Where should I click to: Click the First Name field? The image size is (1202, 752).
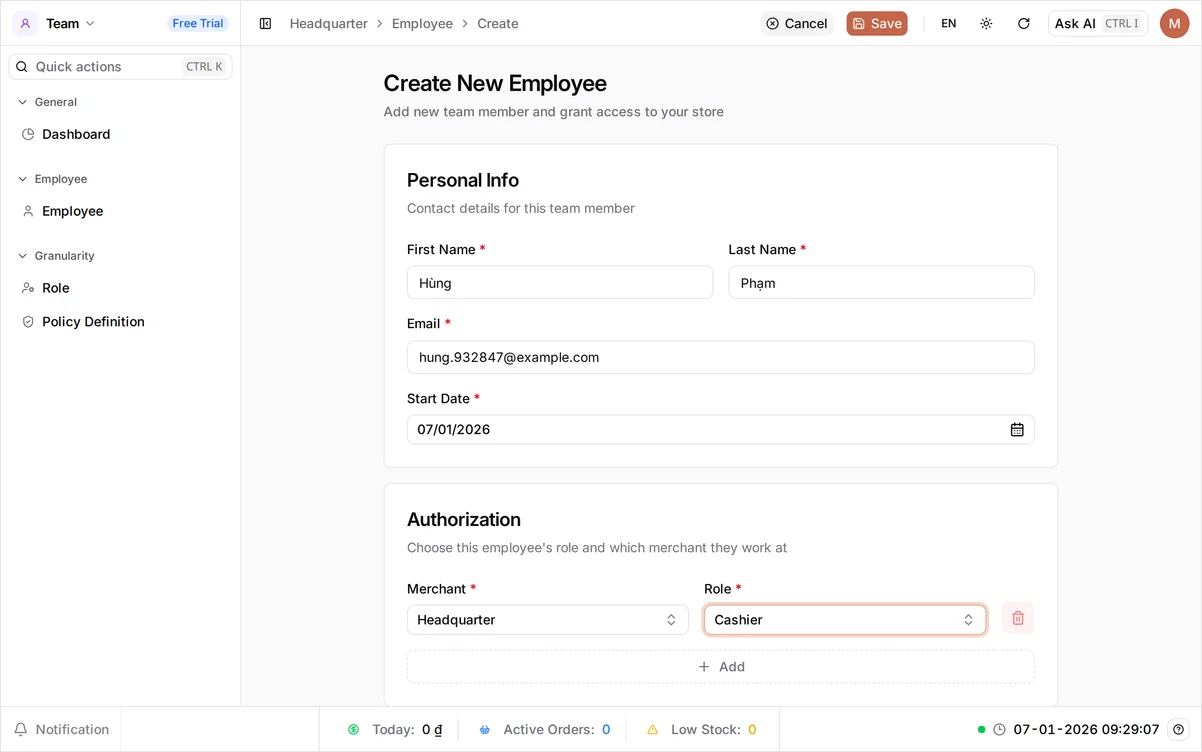point(560,283)
